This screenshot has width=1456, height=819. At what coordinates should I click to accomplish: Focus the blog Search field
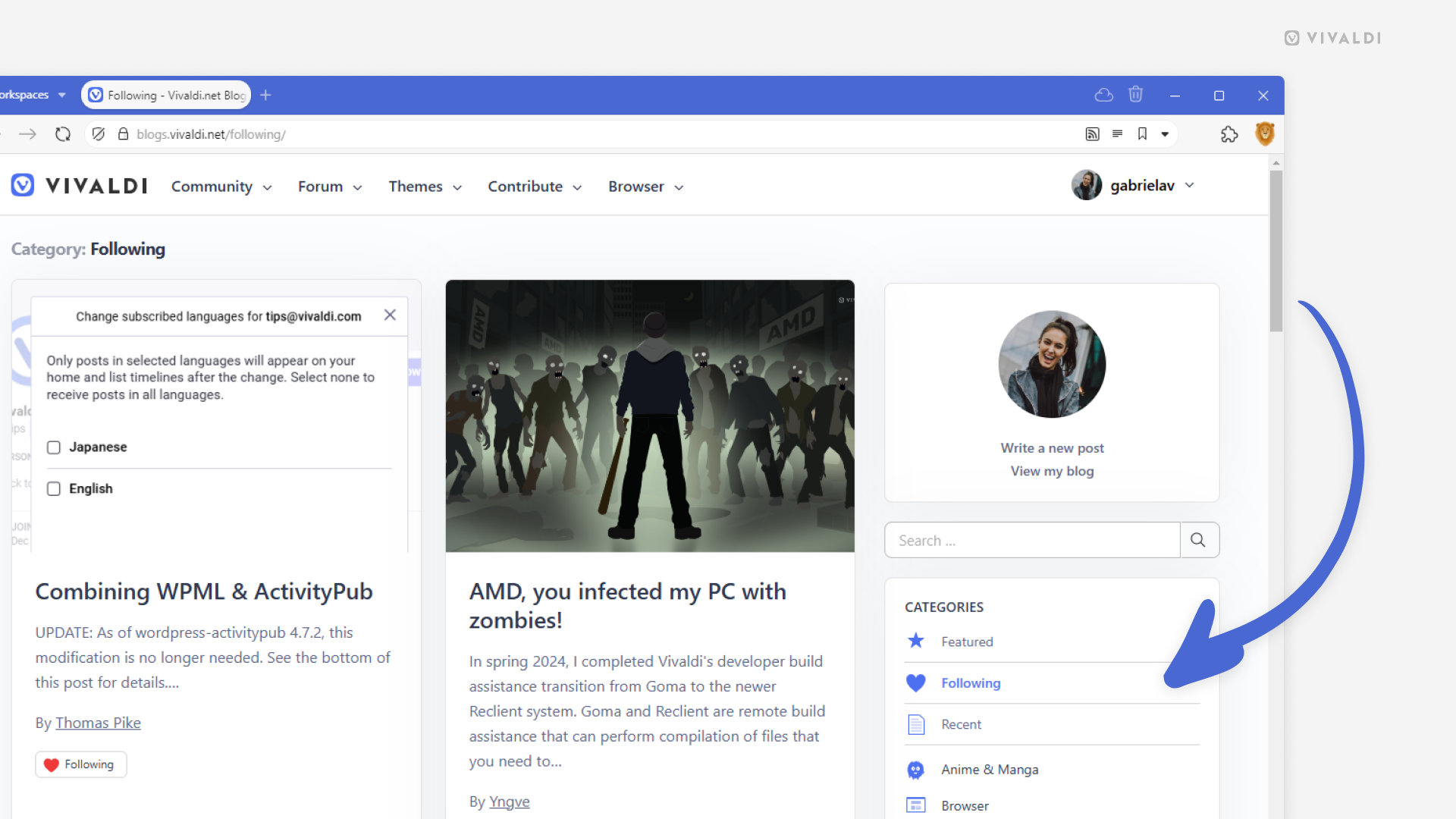point(1032,541)
